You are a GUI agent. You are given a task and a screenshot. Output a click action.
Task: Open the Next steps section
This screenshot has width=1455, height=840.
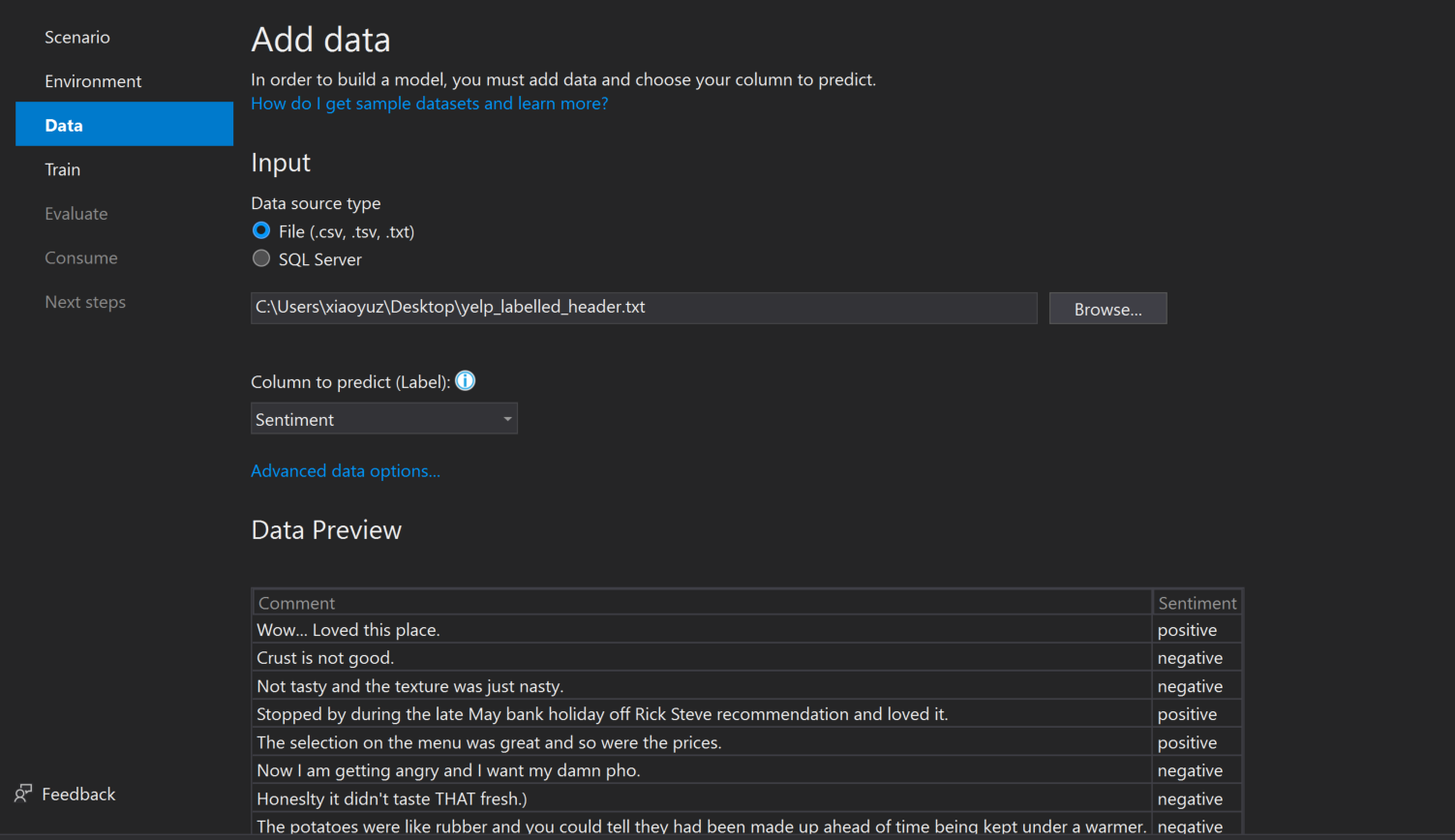pyautogui.click(x=85, y=301)
